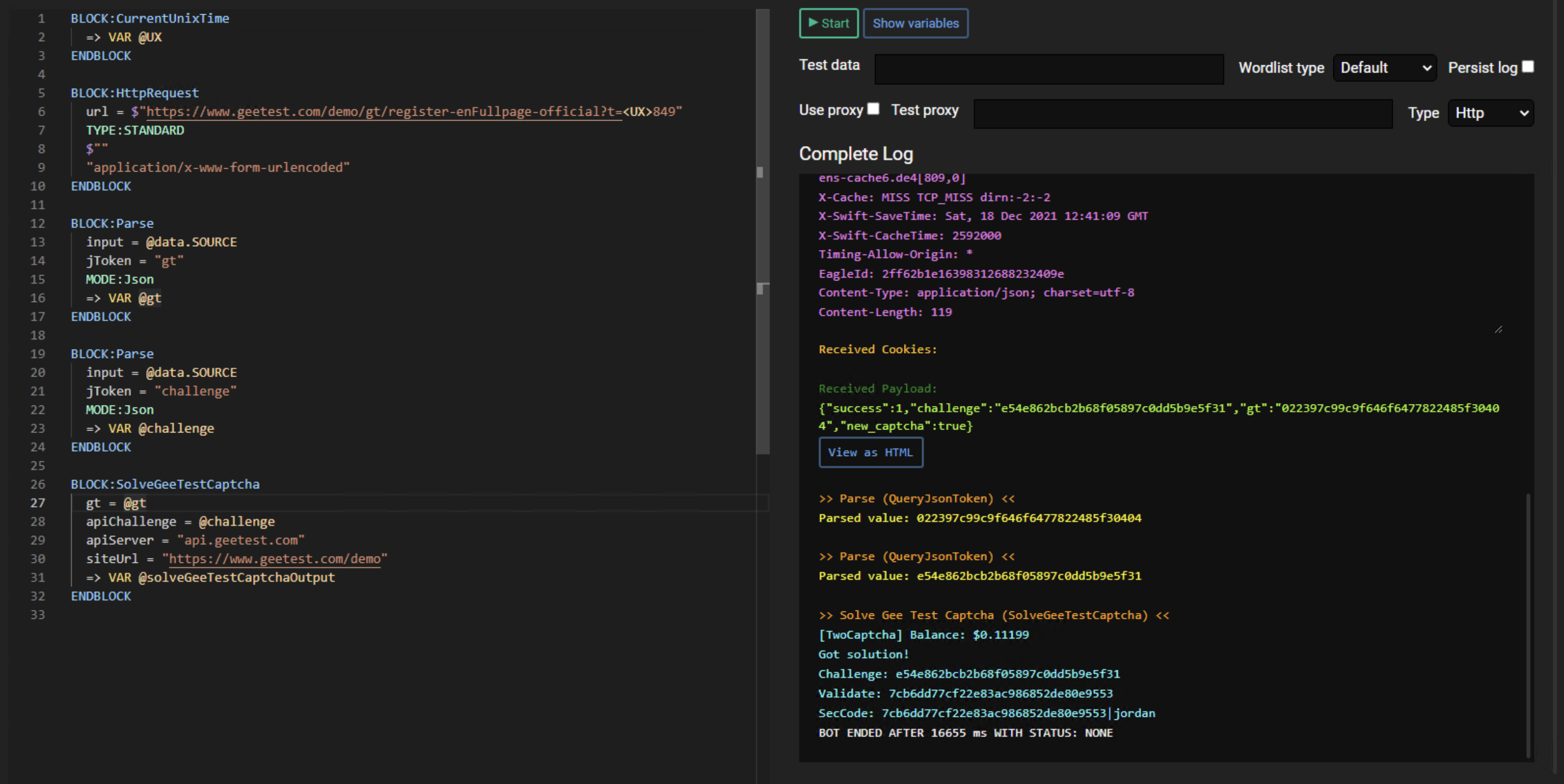This screenshot has width=1564, height=784.
Task: Select the BLOCK:CurrentUnixTime line at top
Action: (150, 18)
